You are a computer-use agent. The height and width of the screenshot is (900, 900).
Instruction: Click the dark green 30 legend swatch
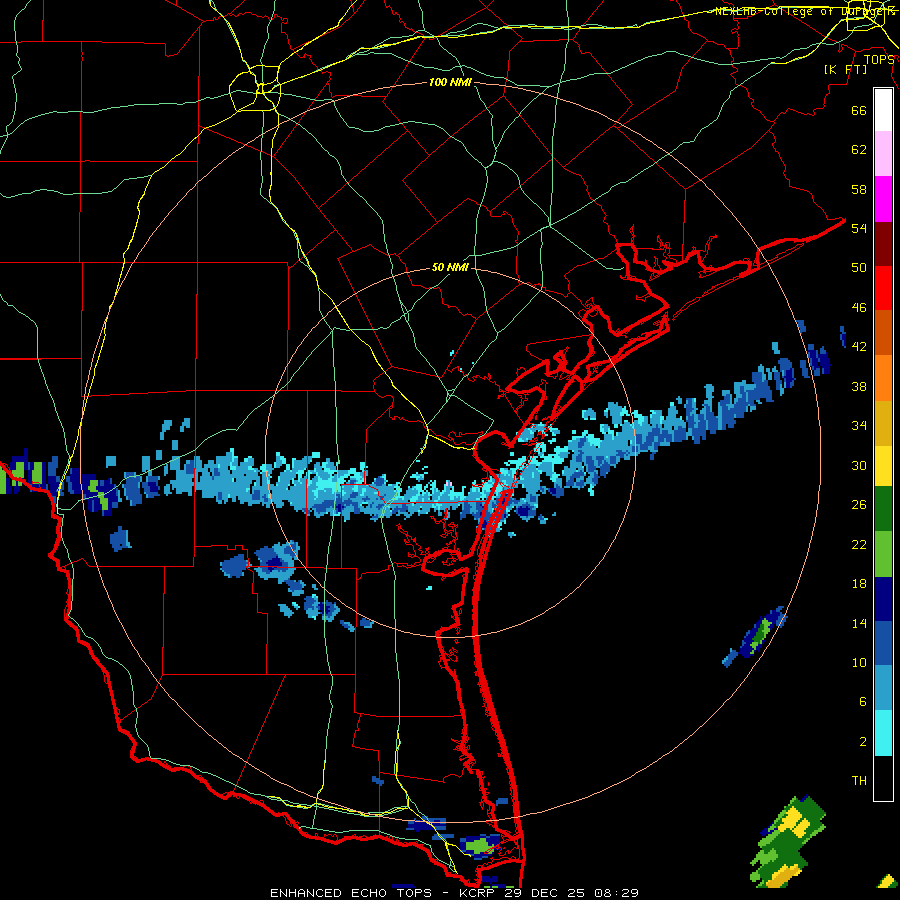tap(883, 509)
